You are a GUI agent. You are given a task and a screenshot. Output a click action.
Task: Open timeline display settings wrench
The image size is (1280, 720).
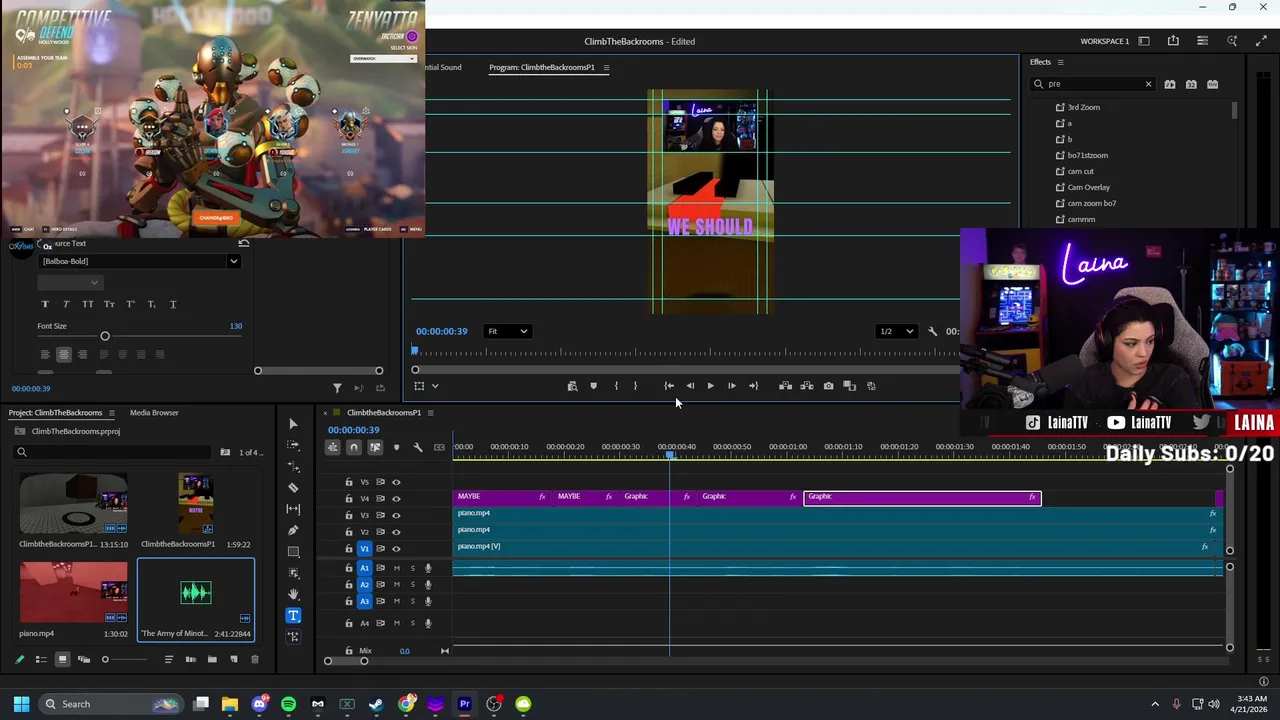point(418,447)
